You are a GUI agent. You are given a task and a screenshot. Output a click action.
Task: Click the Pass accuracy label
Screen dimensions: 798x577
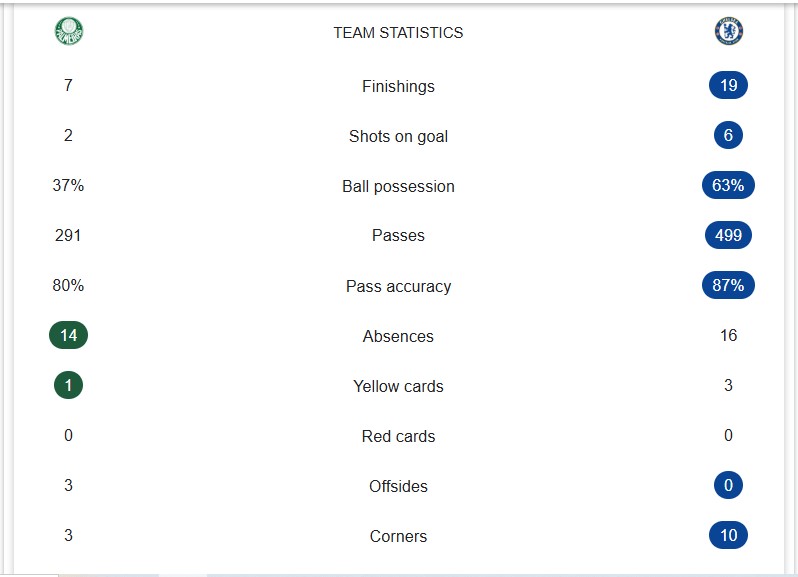tap(398, 286)
